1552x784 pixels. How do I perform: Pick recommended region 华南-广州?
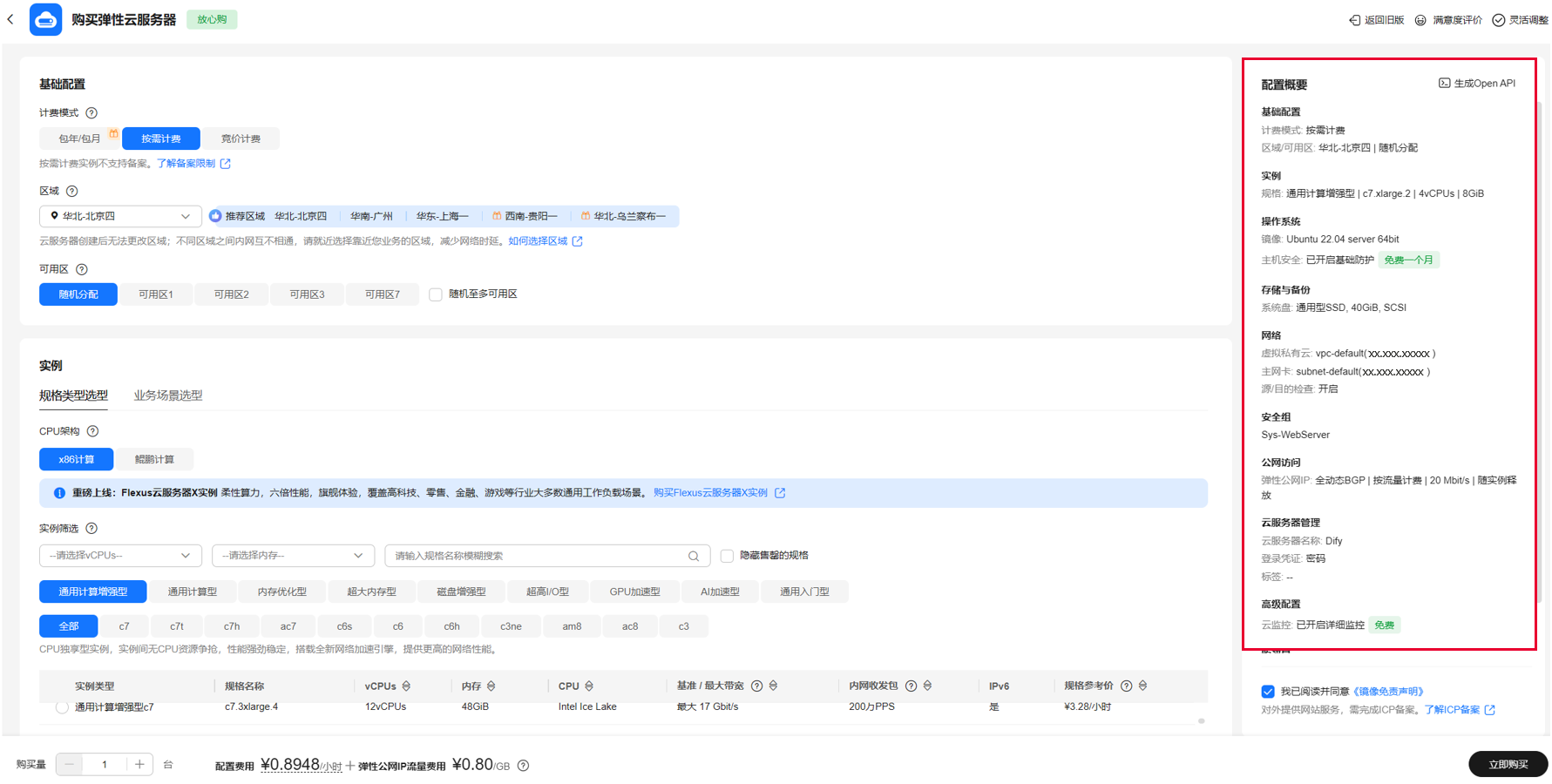(371, 216)
